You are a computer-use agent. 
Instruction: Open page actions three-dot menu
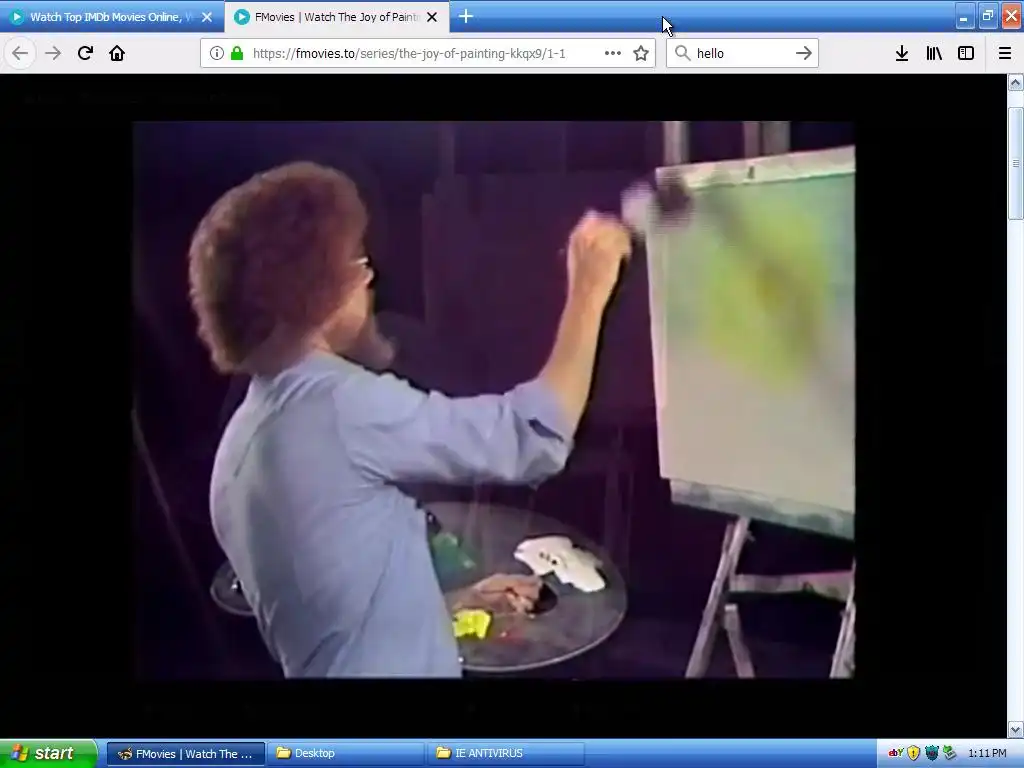tap(613, 54)
